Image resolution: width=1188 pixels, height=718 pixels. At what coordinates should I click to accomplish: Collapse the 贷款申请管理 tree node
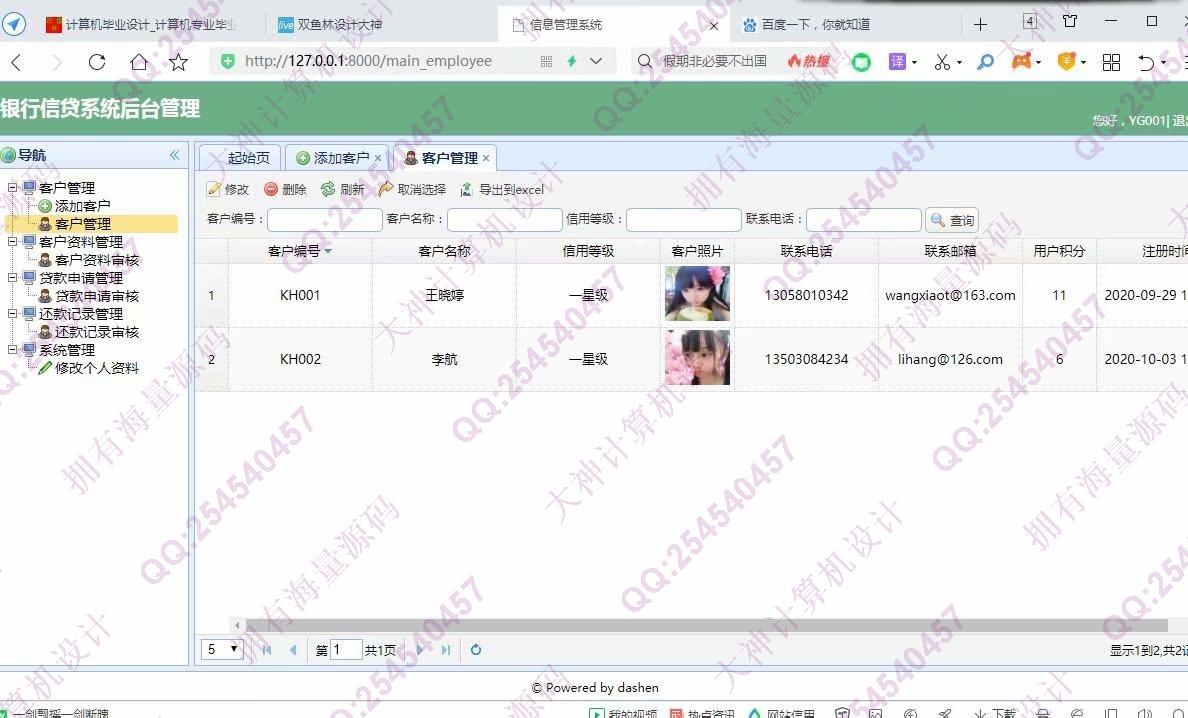coord(12,278)
